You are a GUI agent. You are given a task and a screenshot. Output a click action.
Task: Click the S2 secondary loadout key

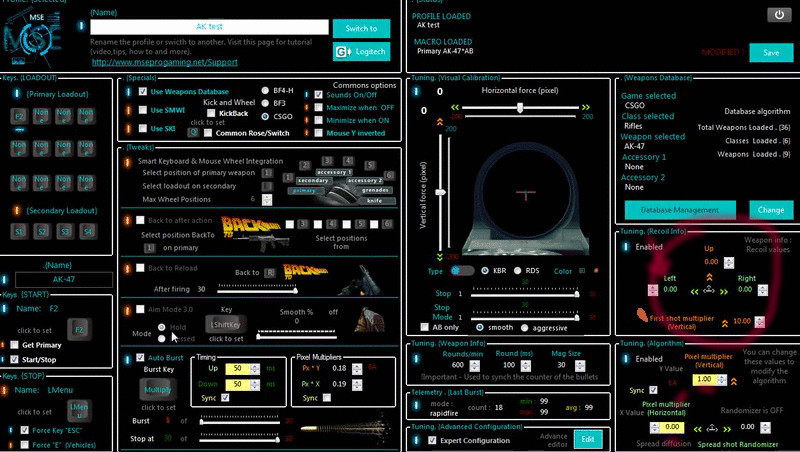pyautogui.click(x=42, y=232)
